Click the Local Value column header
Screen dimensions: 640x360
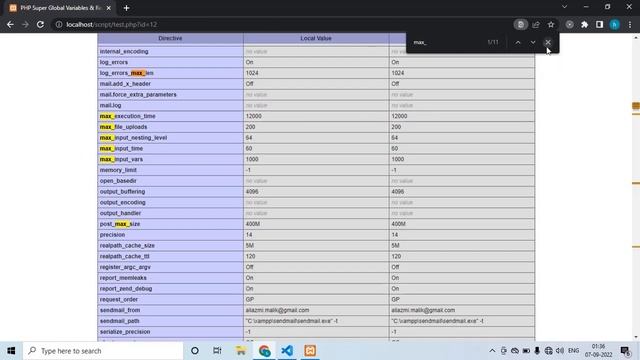pos(316,38)
